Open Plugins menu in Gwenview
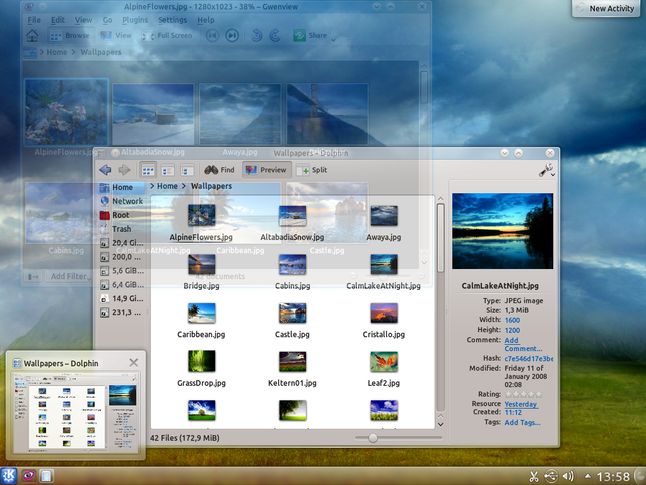646x485 pixels. click(135, 20)
